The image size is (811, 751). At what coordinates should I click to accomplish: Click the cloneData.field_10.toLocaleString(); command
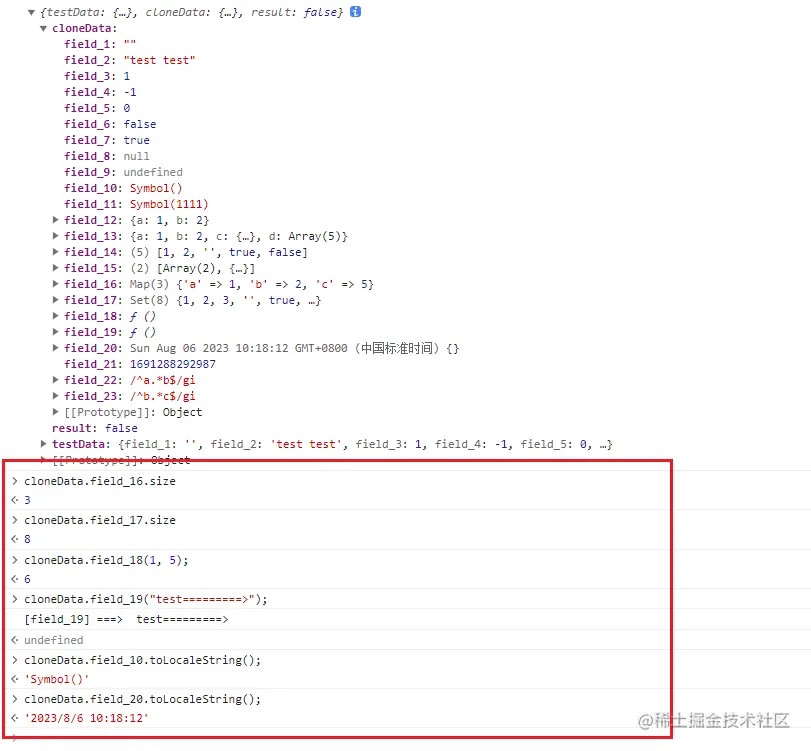pyautogui.click(x=142, y=660)
